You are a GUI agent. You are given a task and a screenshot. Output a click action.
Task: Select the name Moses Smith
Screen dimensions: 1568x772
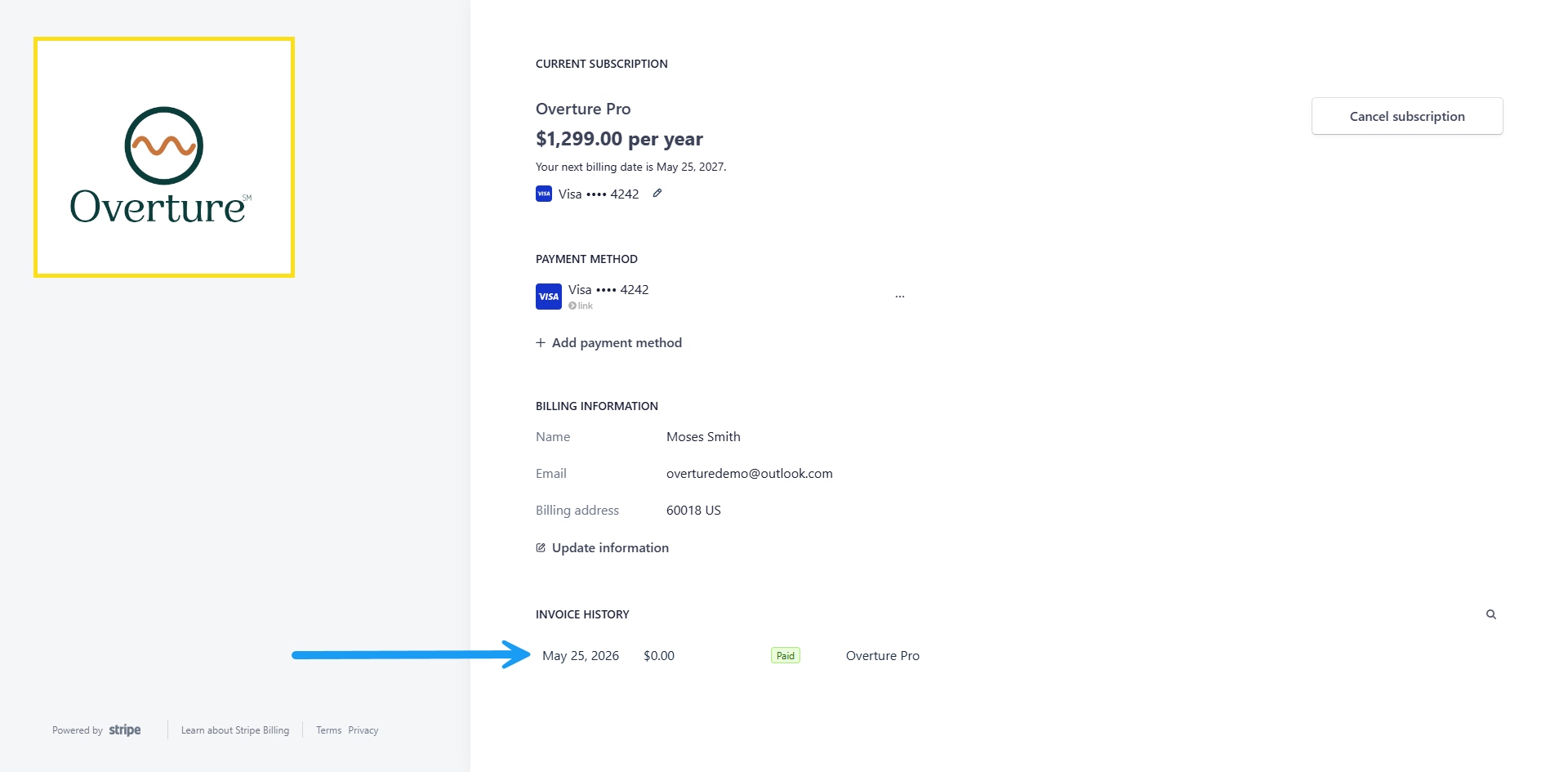(703, 436)
